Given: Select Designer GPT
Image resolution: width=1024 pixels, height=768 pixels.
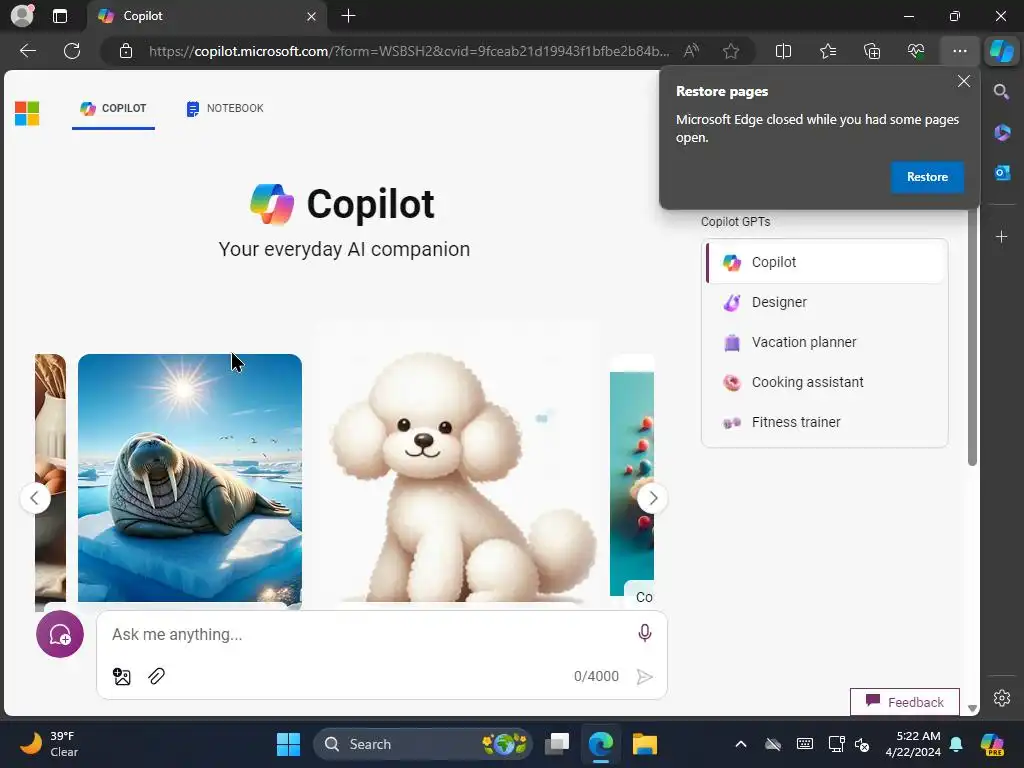Looking at the screenshot, I should pos(826,302).
